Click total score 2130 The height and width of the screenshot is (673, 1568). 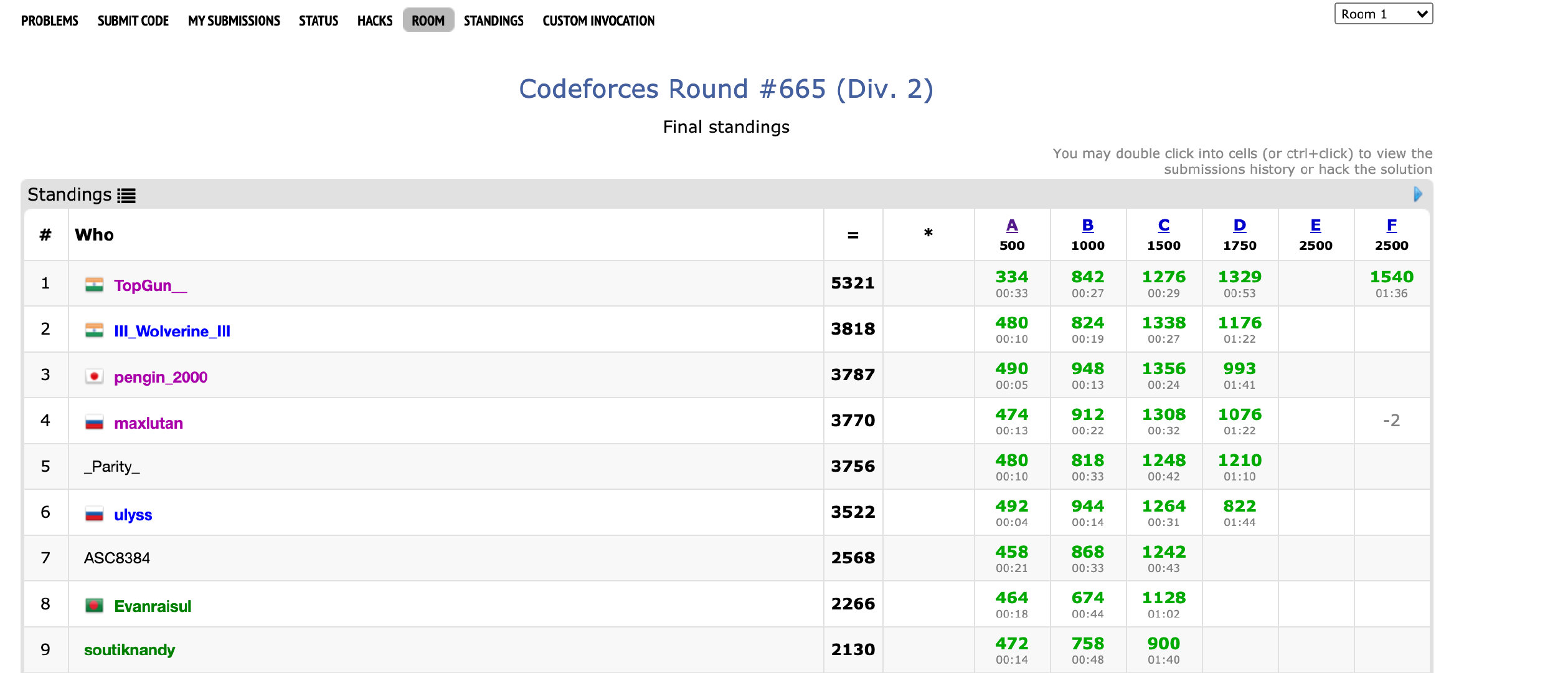coord(853,649)
